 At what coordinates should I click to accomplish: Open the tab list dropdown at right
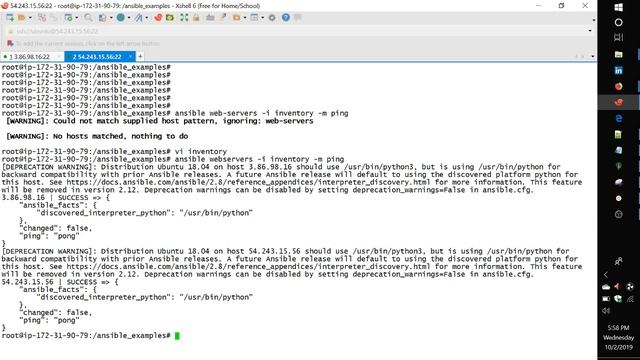pos(593,56)
